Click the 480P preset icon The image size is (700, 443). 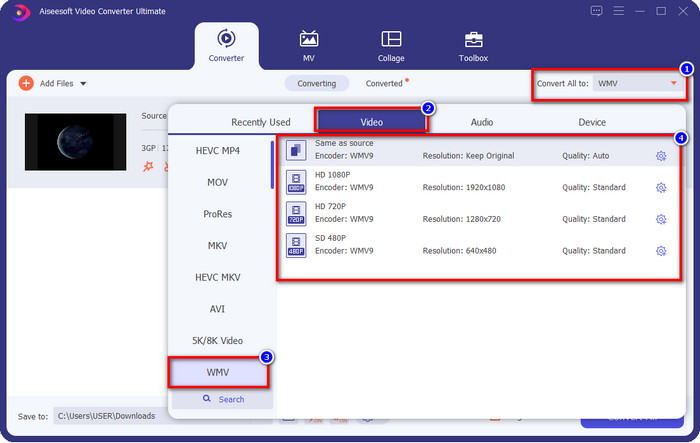pyautogui.click(x=296, y=246)
